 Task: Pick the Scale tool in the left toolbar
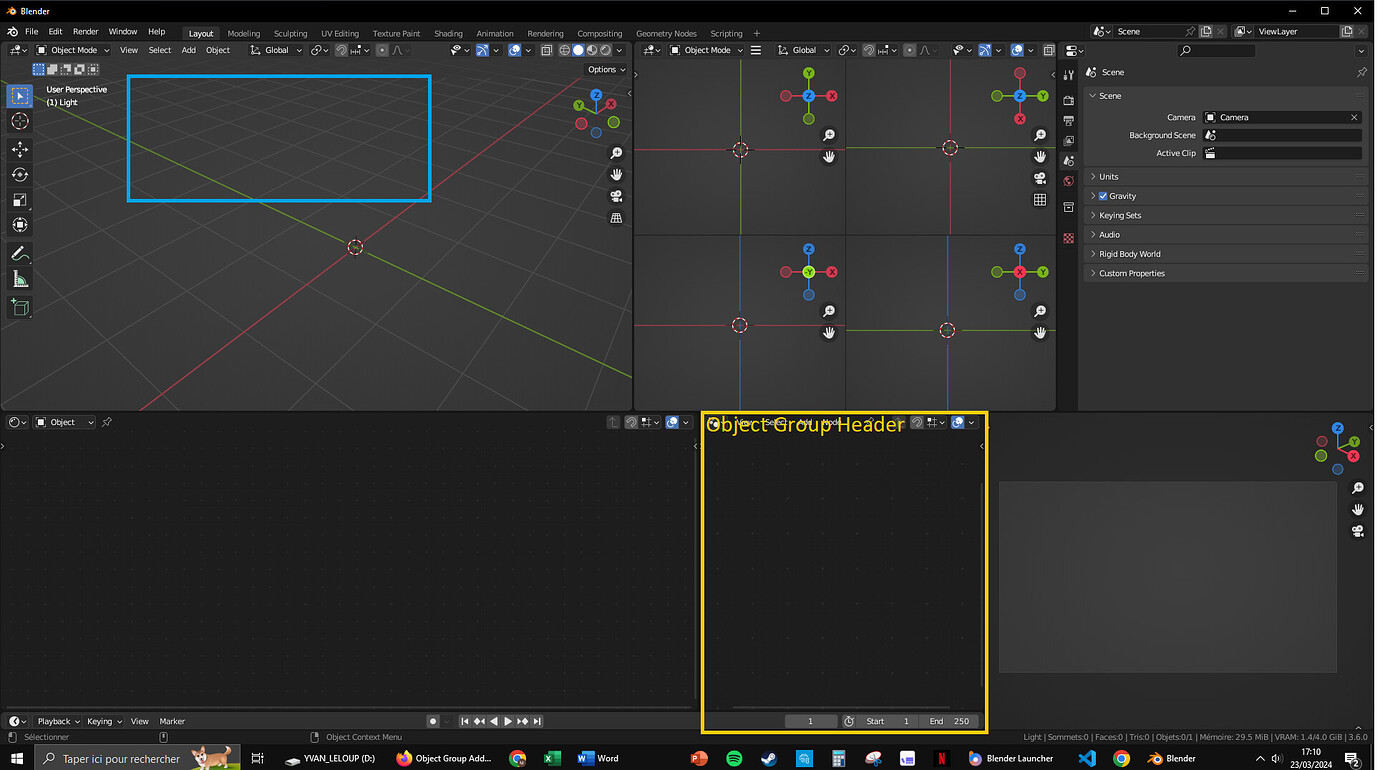click(x=20, y=200)
